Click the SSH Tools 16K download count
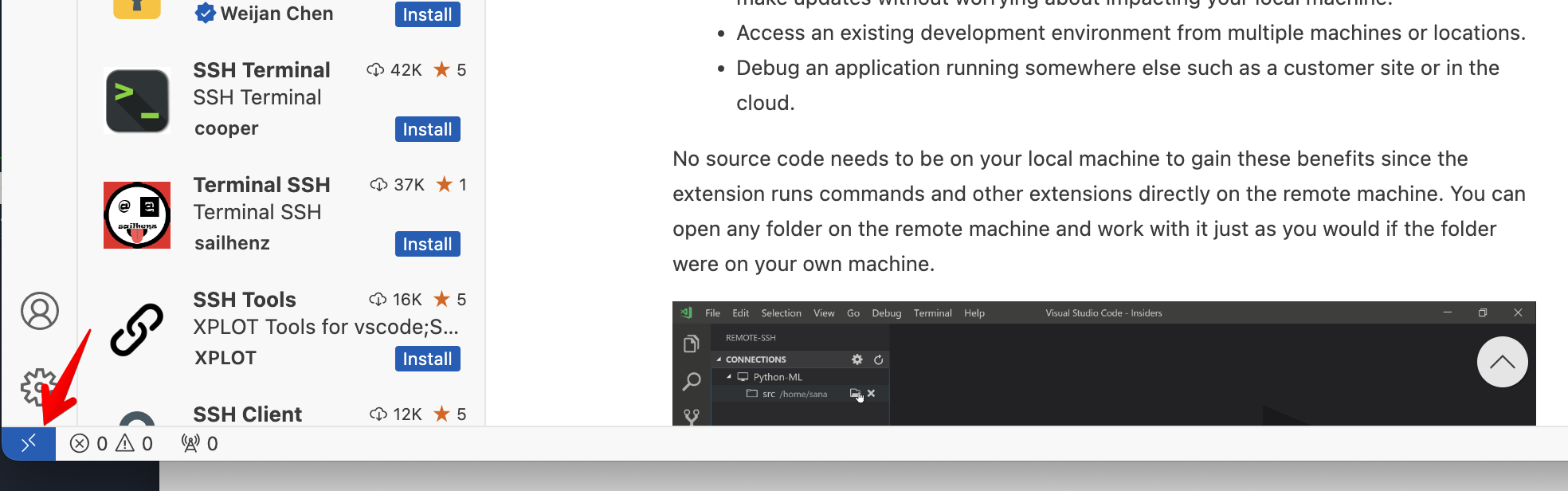 (x=395, y=300)
